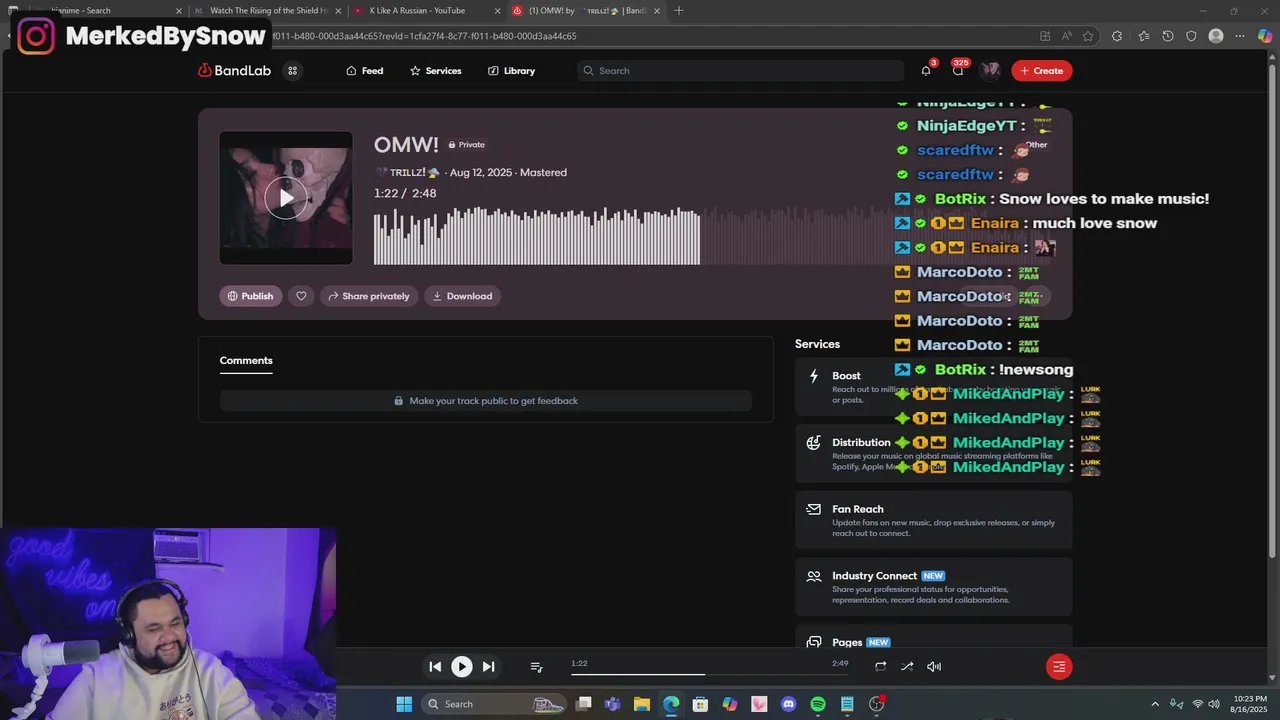Seek on the bottom player progress bar
Screen dimensions: 1280x720
point(710,674)
